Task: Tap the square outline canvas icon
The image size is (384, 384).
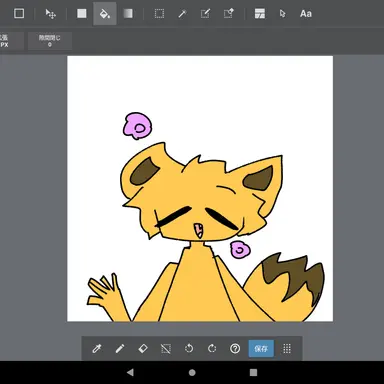Action: point(19,14)
